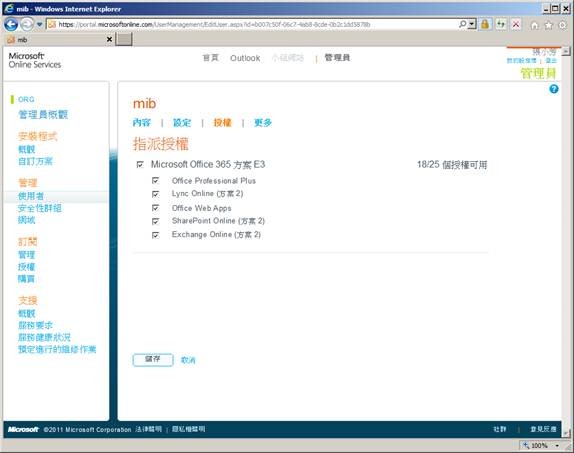
Task: Toggle the Office Professional Plus checkbox
Action: pos(156,181)
